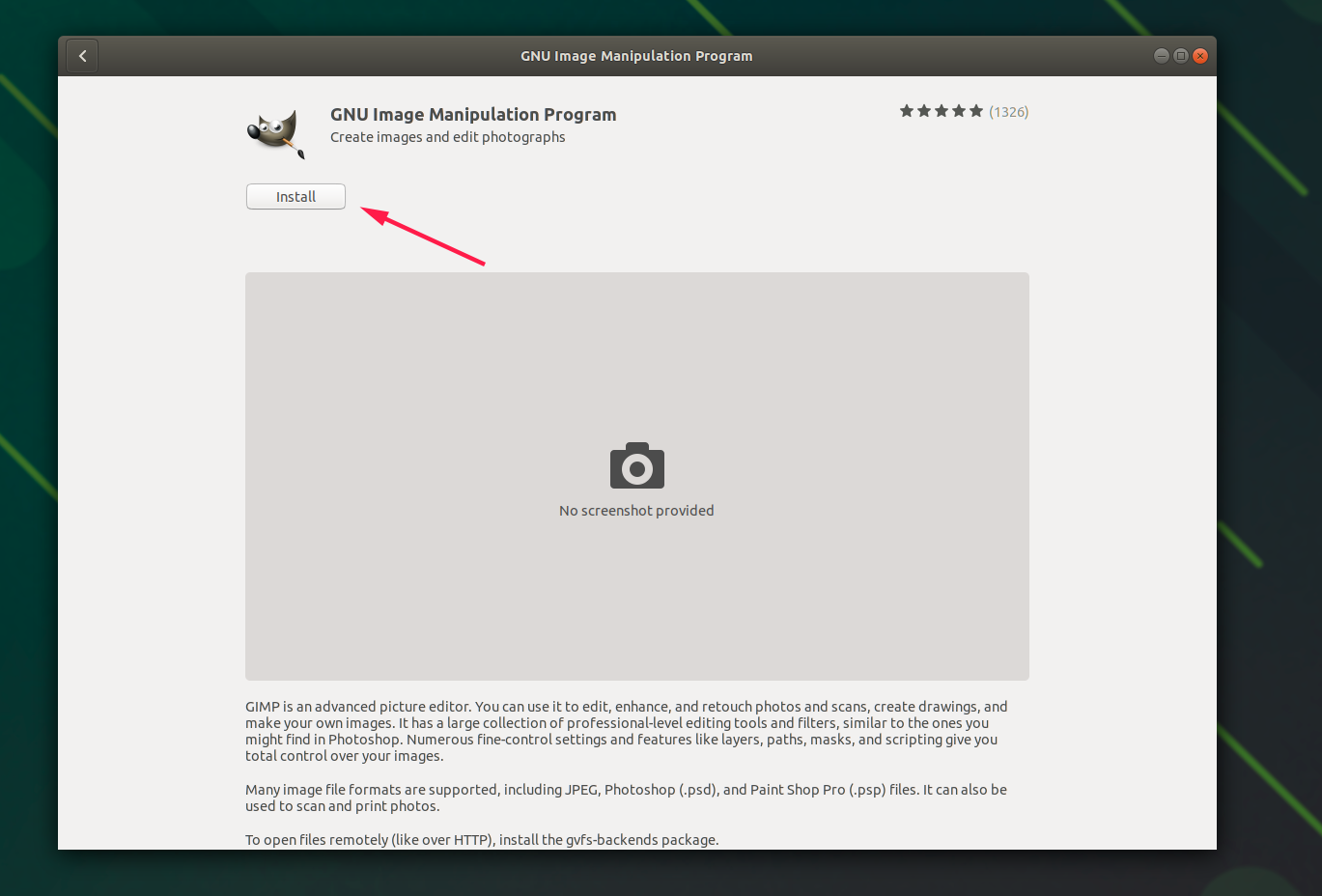The width and height of the screenshot is (1322, 896).
Task: Click the line mentioning the gvfs-backends package
Action: [x=482, y=840]
